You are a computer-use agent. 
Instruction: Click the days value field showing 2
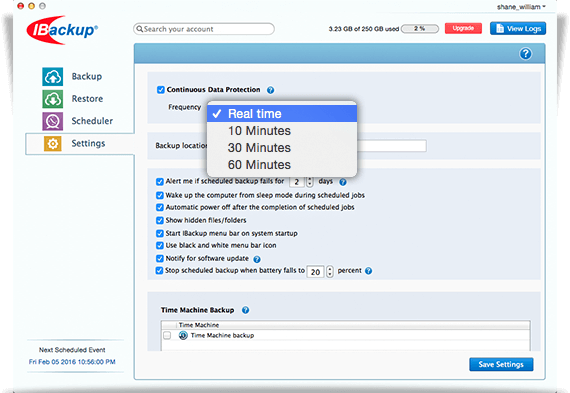click(x=297, y=182)
